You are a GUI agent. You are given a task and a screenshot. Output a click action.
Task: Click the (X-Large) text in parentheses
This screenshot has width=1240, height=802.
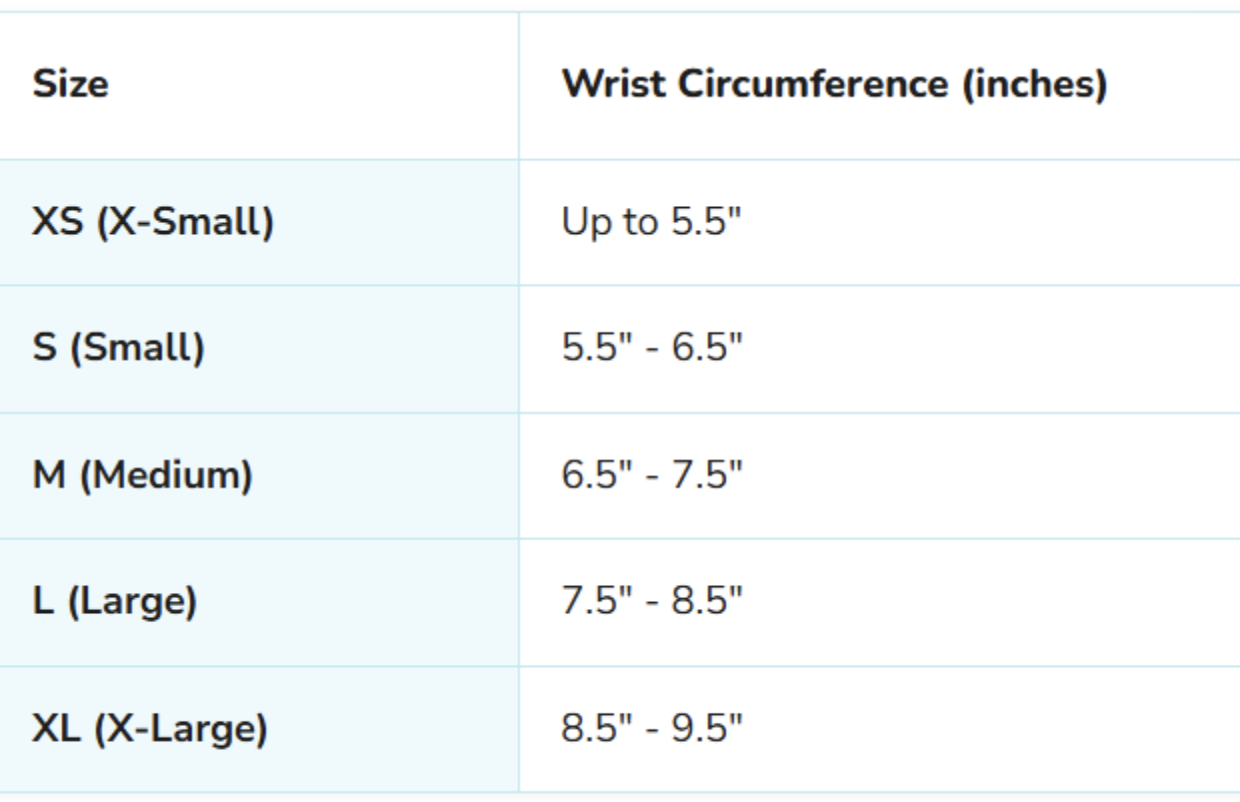click(x=181, y=728)
